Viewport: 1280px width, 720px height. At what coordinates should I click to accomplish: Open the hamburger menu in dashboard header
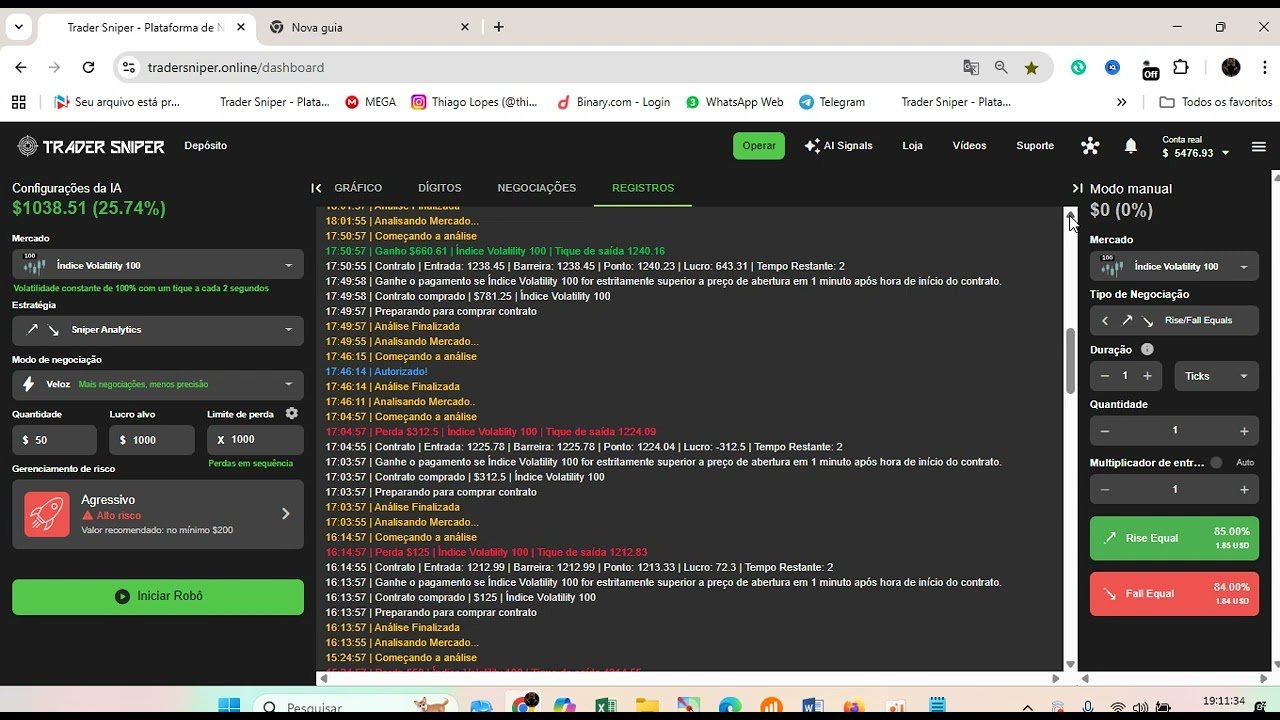tap(1259, 147)
